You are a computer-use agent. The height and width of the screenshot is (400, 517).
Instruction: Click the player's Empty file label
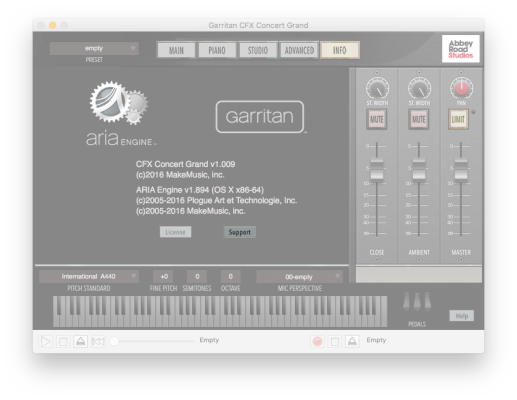pos(209,340)
